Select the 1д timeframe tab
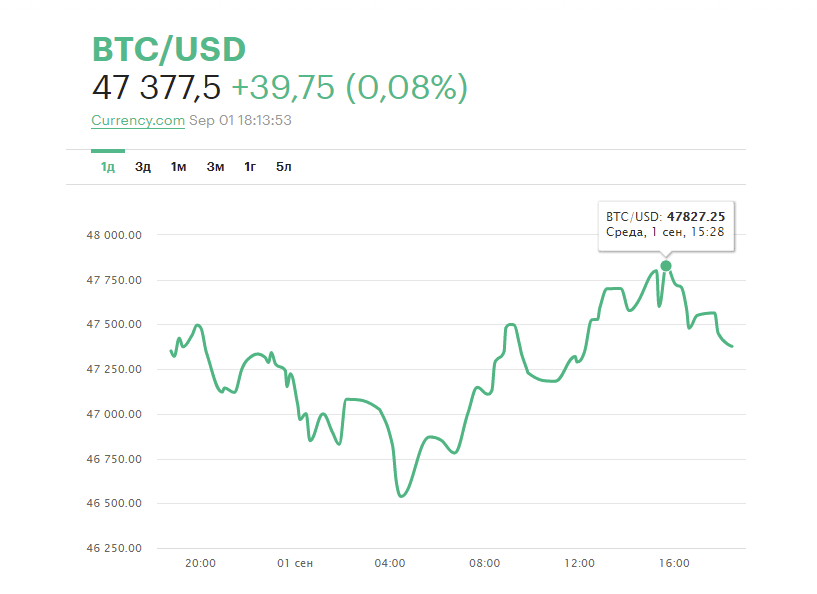This screenshot has width=817, height=594. [106, 166]
